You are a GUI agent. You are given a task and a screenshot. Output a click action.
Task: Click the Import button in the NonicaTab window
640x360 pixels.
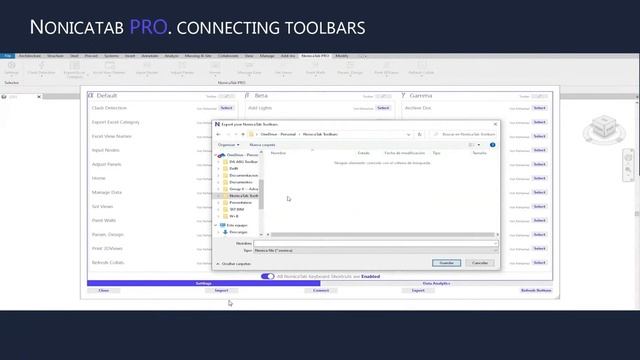pyautogui.click(x=221, y=290)
